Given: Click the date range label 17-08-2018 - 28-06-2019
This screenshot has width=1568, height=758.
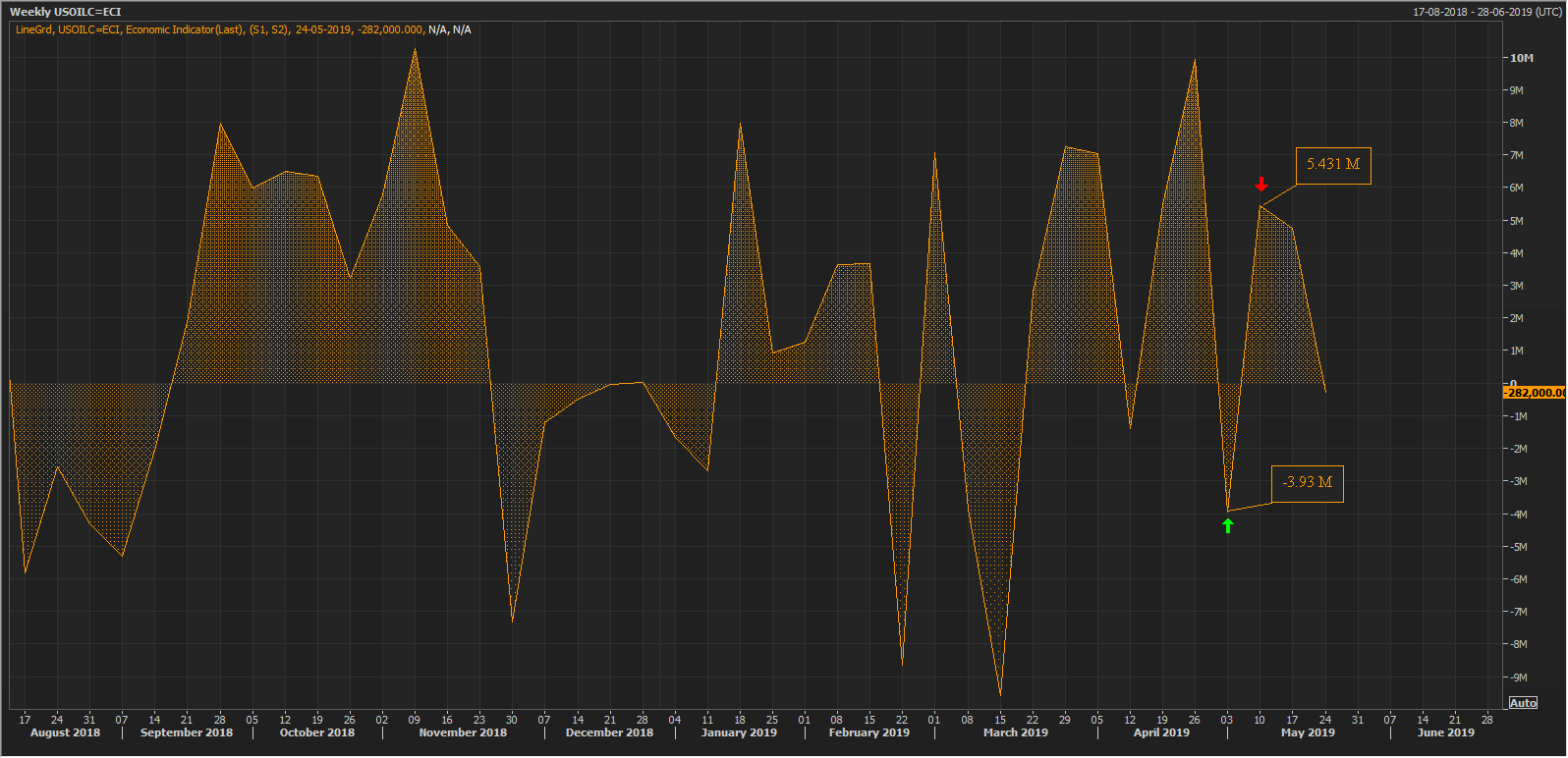Looking at the screenshot, I should (x=1486, y=12).
